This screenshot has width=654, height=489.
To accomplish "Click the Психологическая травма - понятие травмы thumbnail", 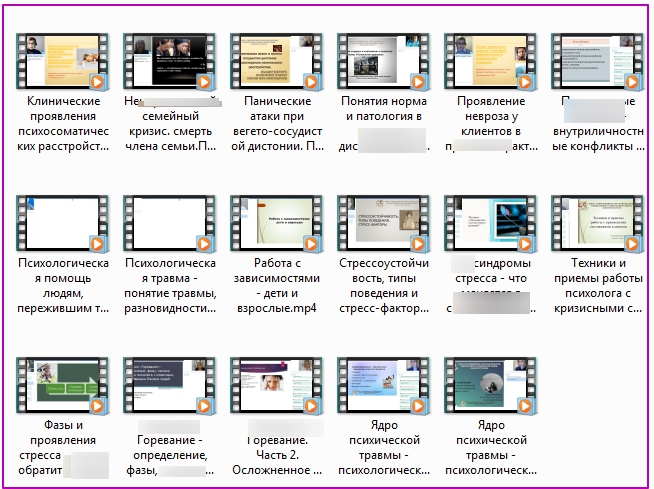I will coord(168,224).
